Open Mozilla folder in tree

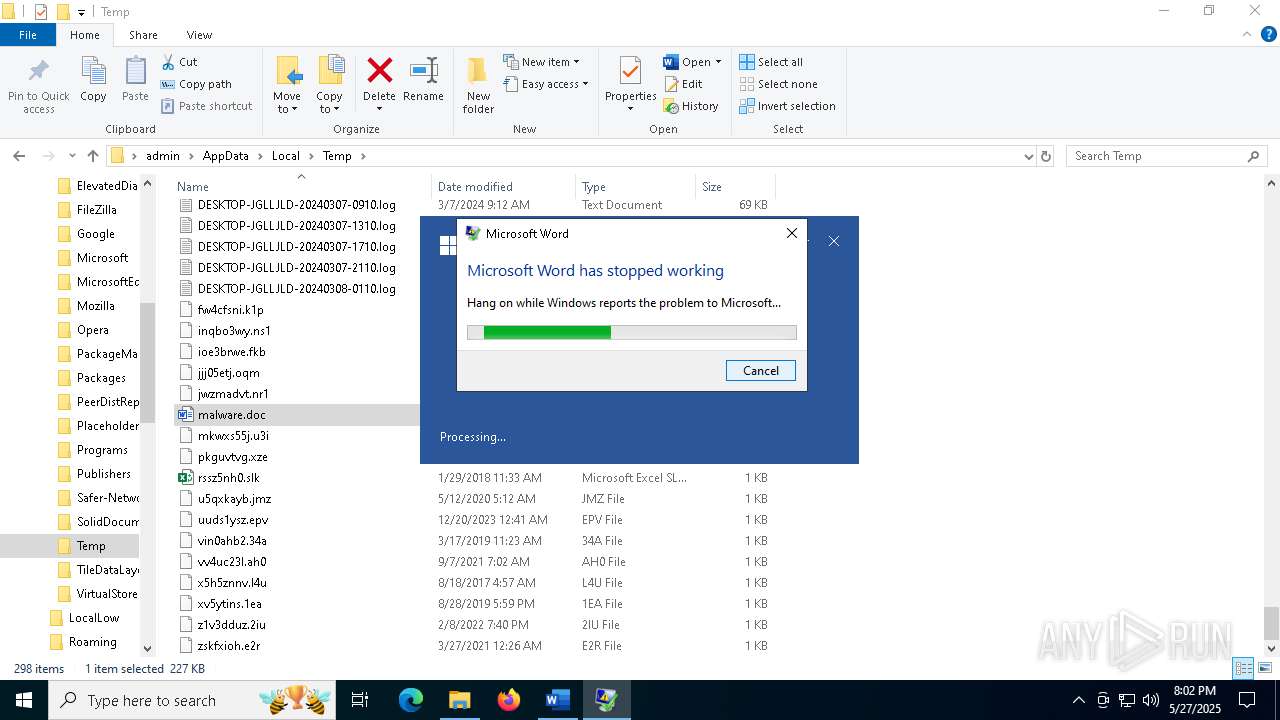[95, 306]
